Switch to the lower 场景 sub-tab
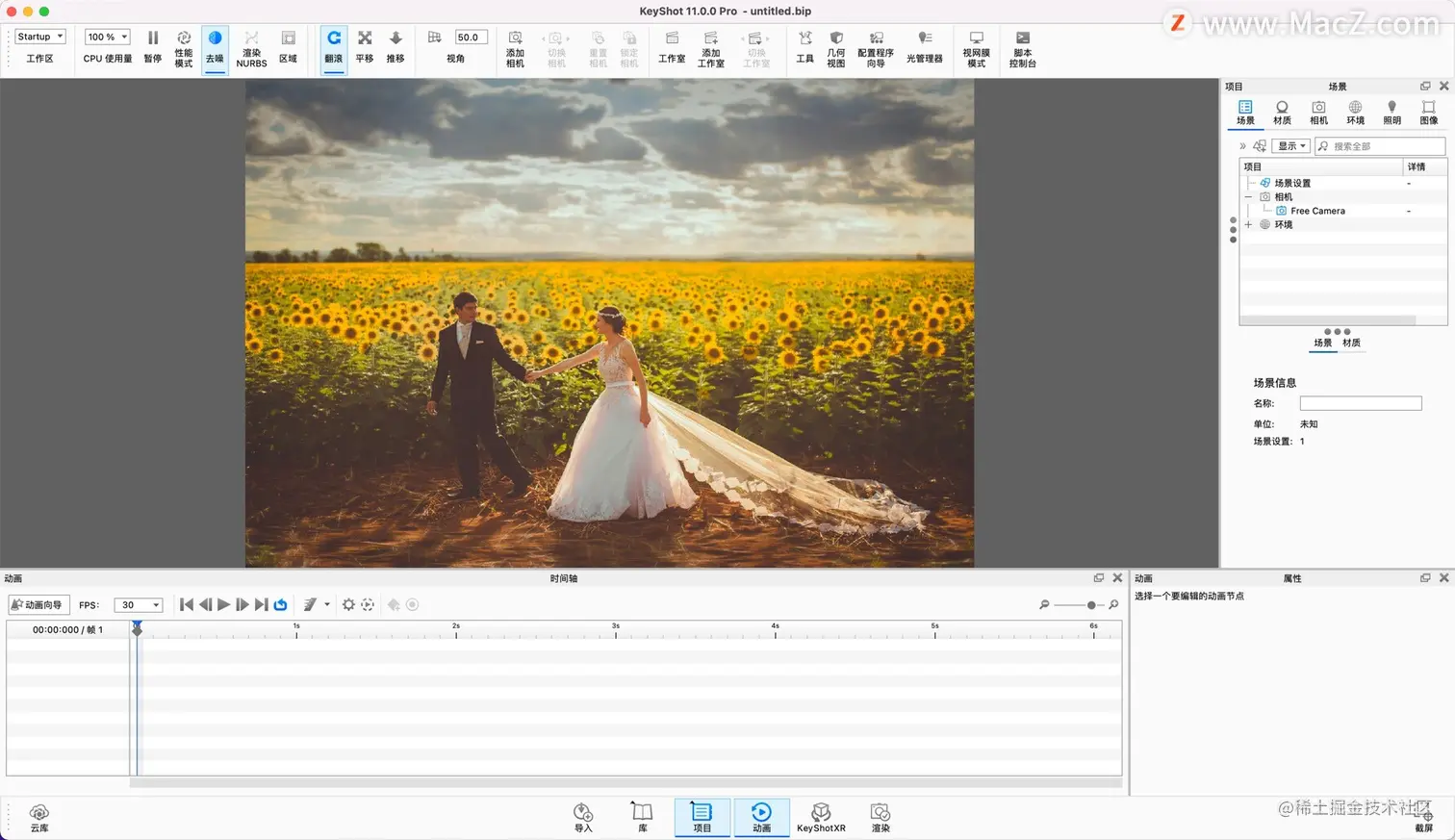 click(1323, 344)
